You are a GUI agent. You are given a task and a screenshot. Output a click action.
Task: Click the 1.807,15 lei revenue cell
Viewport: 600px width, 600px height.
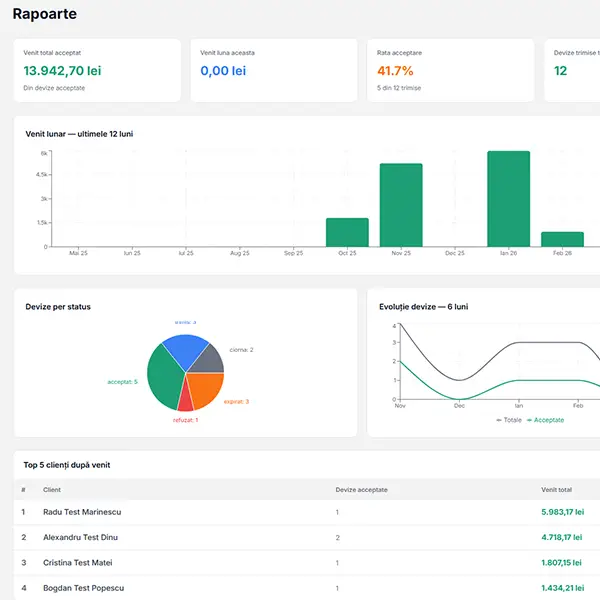click(561, 562)
